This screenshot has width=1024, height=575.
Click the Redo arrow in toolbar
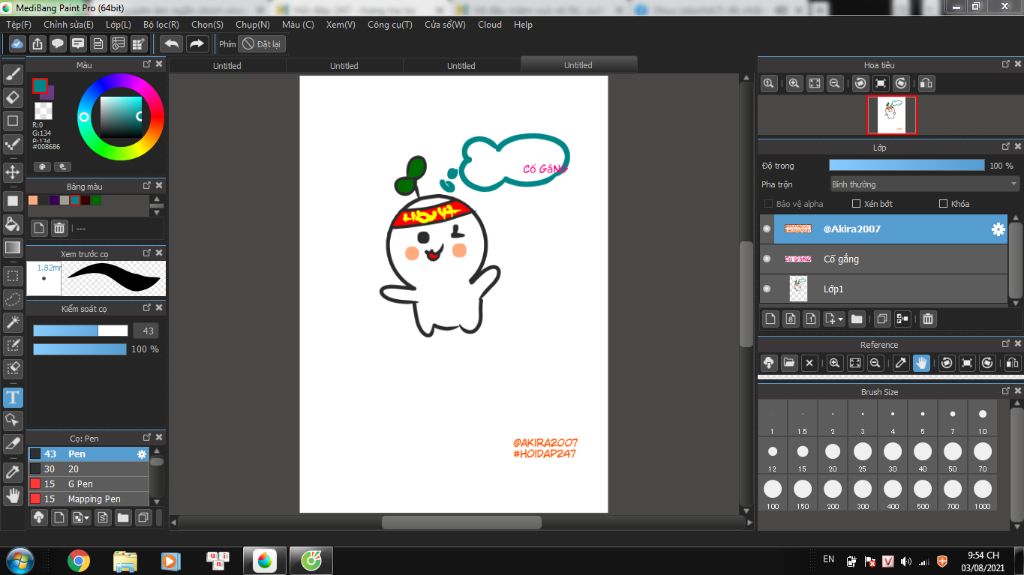click(196, 44)
